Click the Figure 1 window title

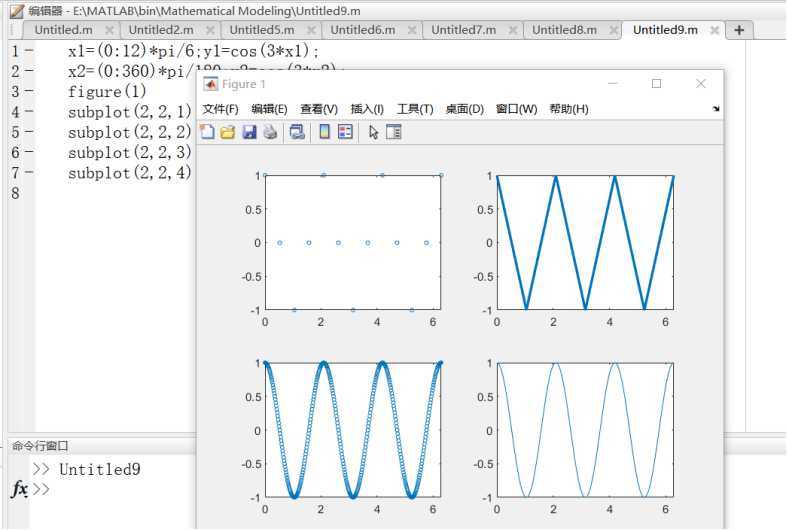pyautogui.click(x=243, y=84)
